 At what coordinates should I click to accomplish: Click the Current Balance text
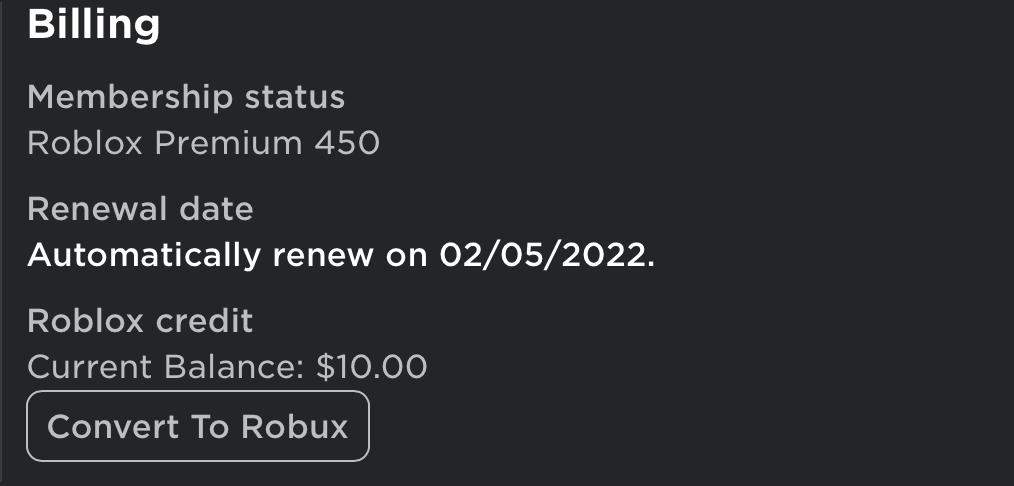click(x=166, y=367)
